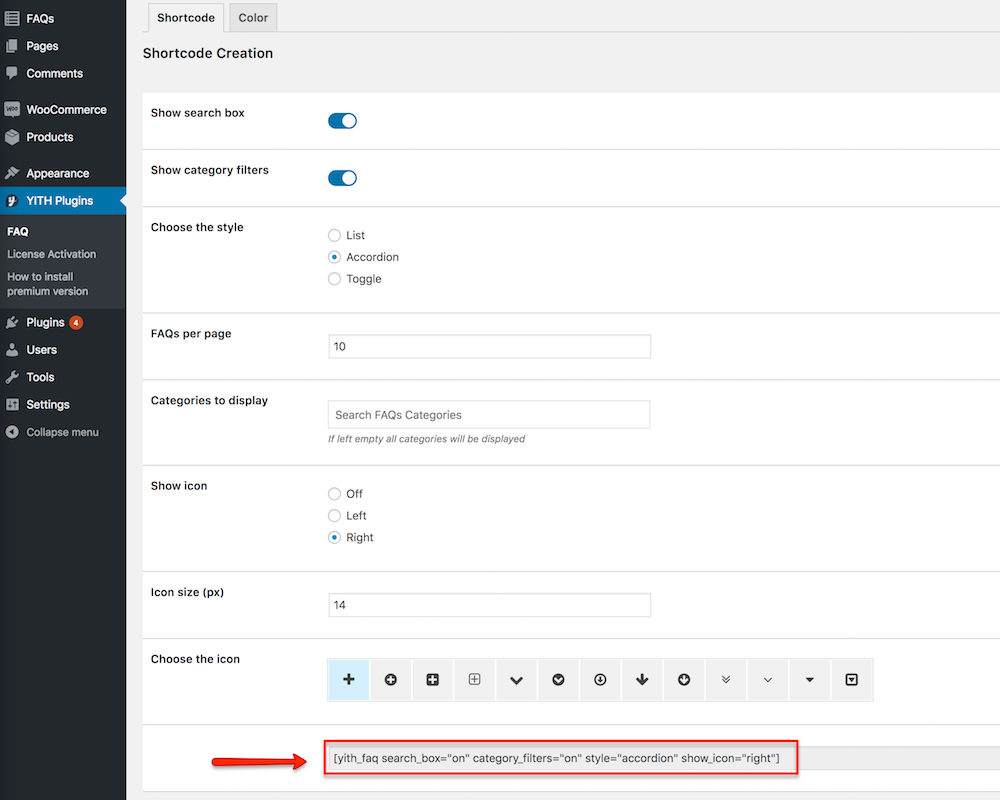Choose the bold down-arrow icon option
The width and height of the screenshot is (1000, 800).
(642, 679)
